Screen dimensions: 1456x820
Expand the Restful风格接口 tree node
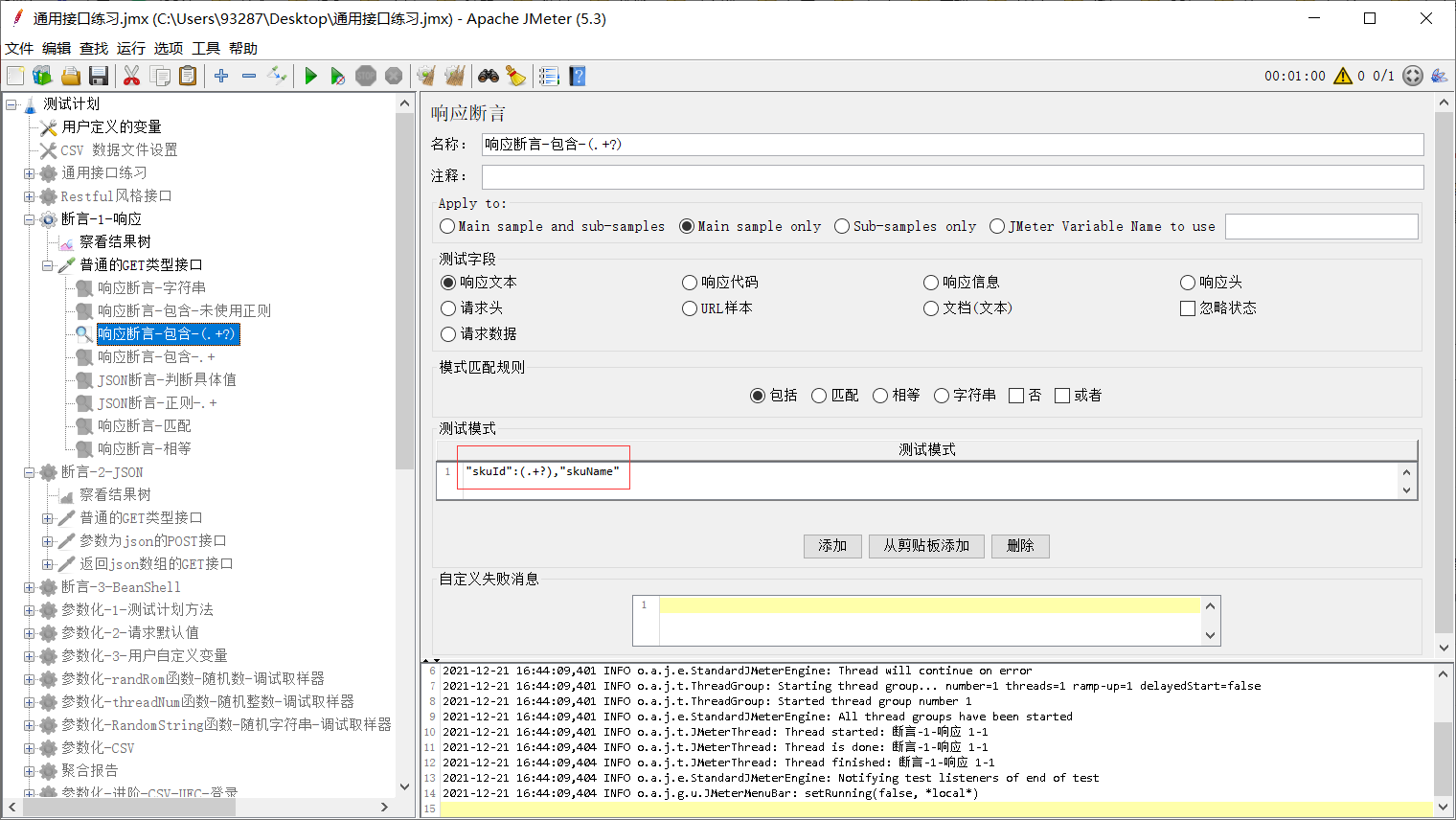(x=29, y=196)
